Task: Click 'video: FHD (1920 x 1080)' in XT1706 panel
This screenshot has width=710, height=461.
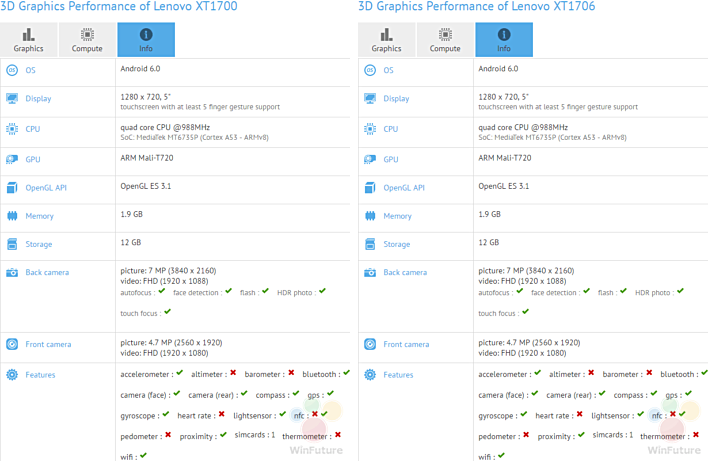Action: (523, 353)
